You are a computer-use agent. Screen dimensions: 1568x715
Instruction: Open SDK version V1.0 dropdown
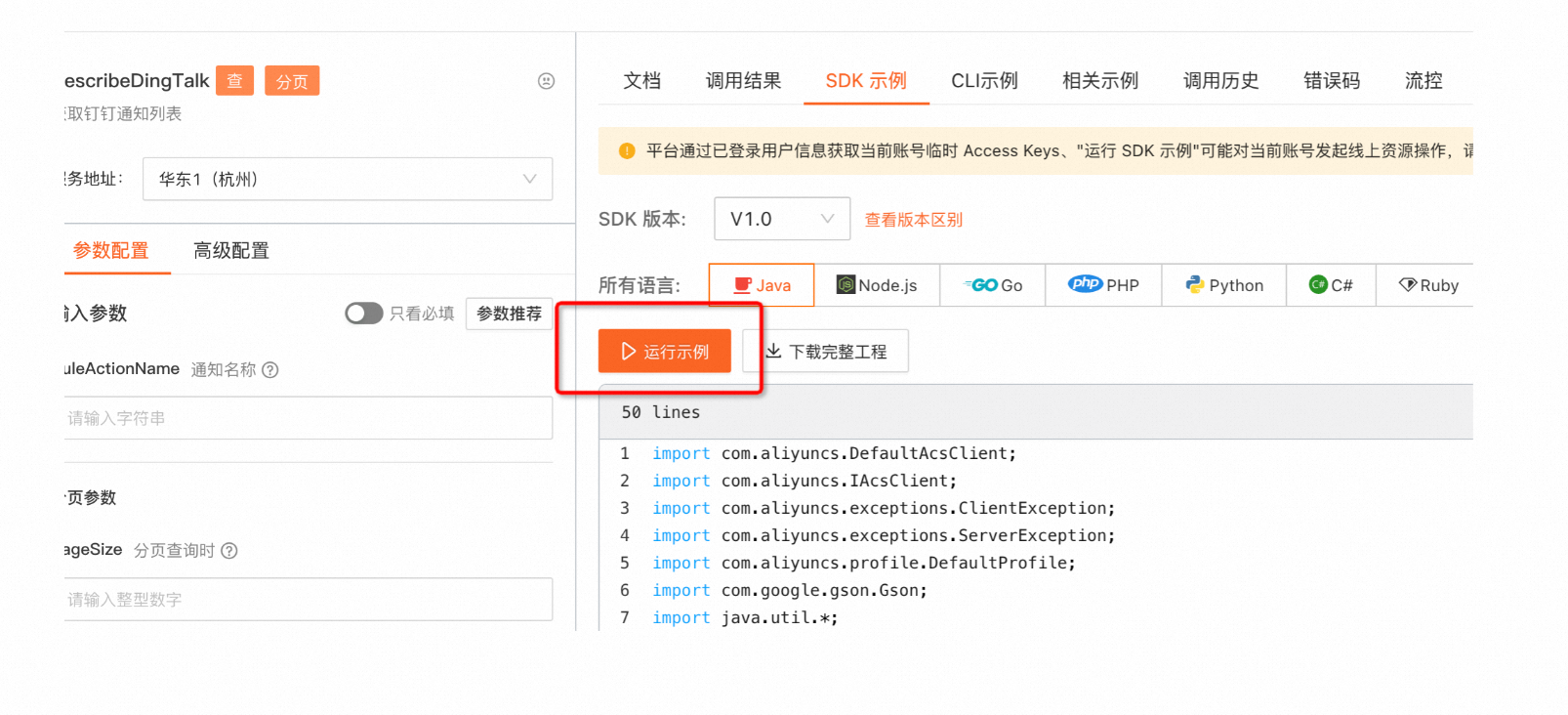pyautogui.click(x=781, y=219)
